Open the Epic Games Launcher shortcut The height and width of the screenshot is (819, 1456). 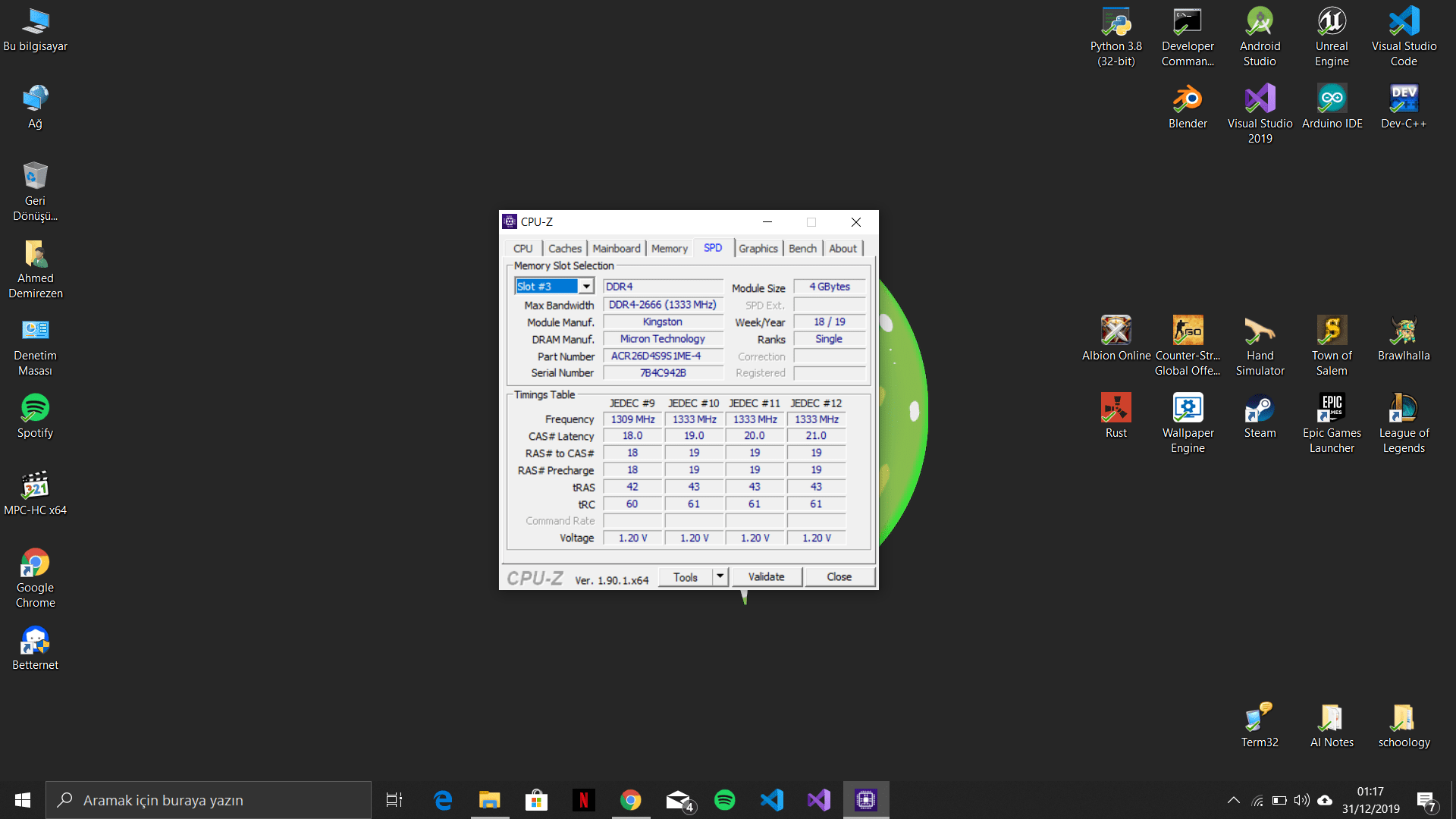click(1332, 409)
